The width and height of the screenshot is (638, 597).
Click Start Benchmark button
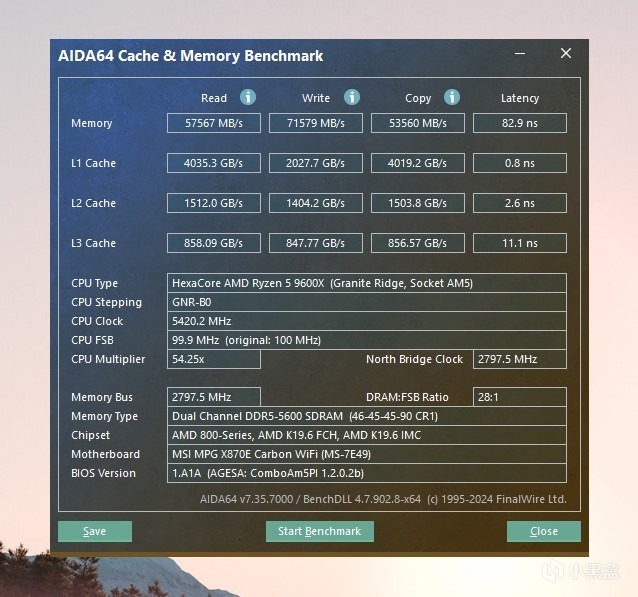320,531
